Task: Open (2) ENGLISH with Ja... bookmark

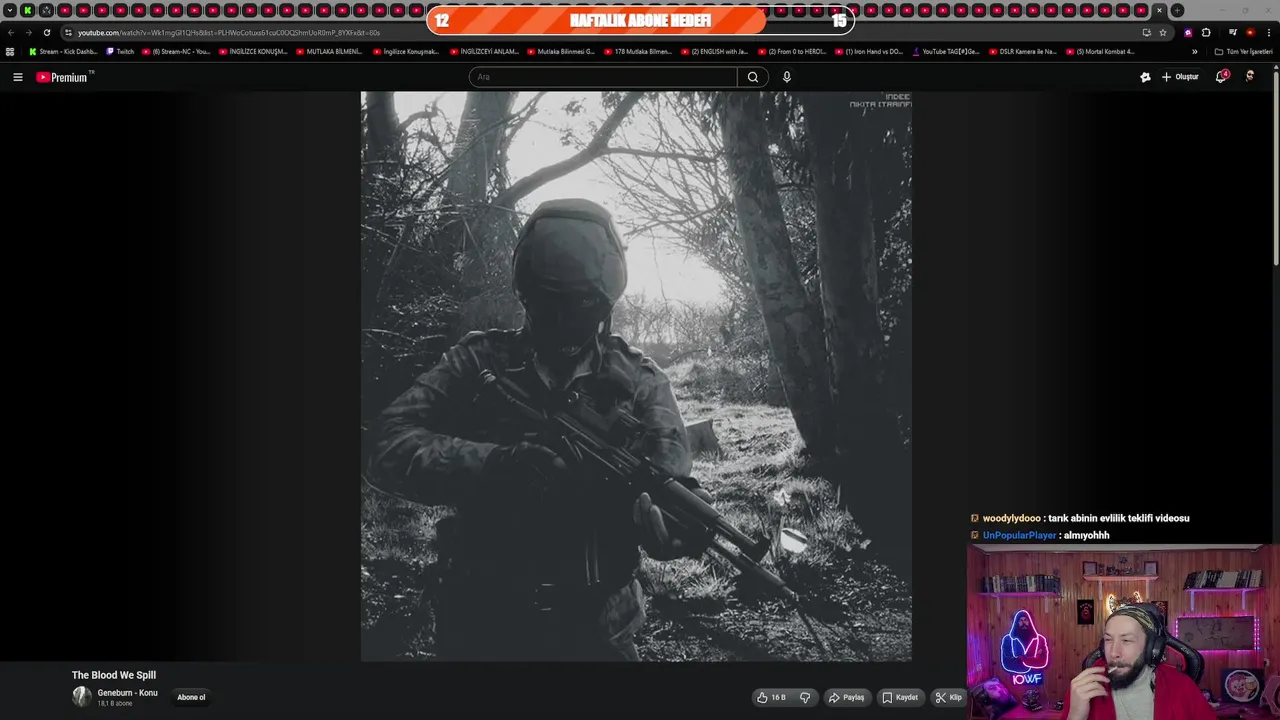Action: click(x=714, y=51)
